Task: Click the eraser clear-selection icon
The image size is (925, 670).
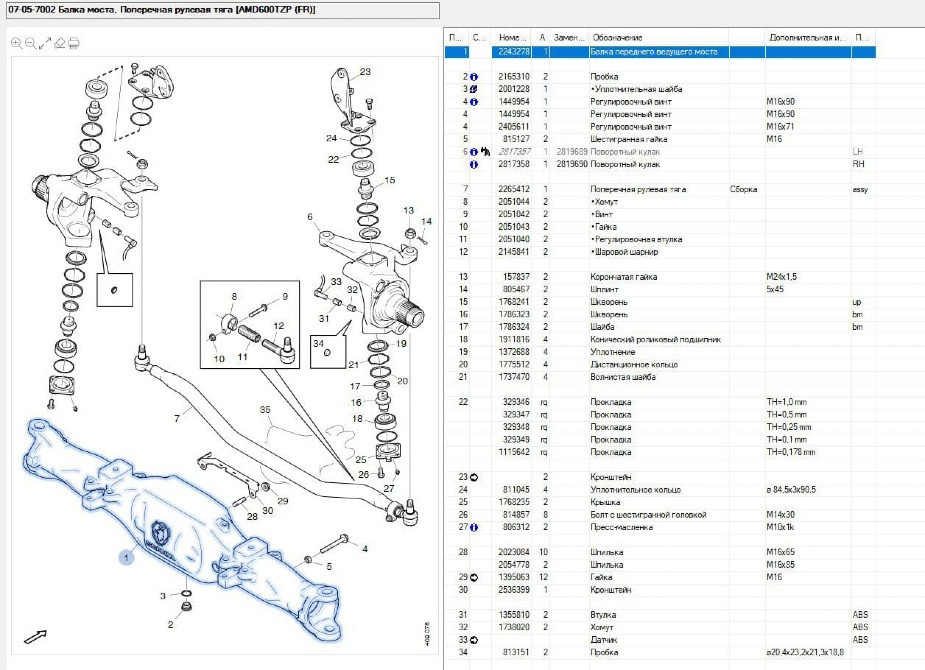Action: click(60, 43)
